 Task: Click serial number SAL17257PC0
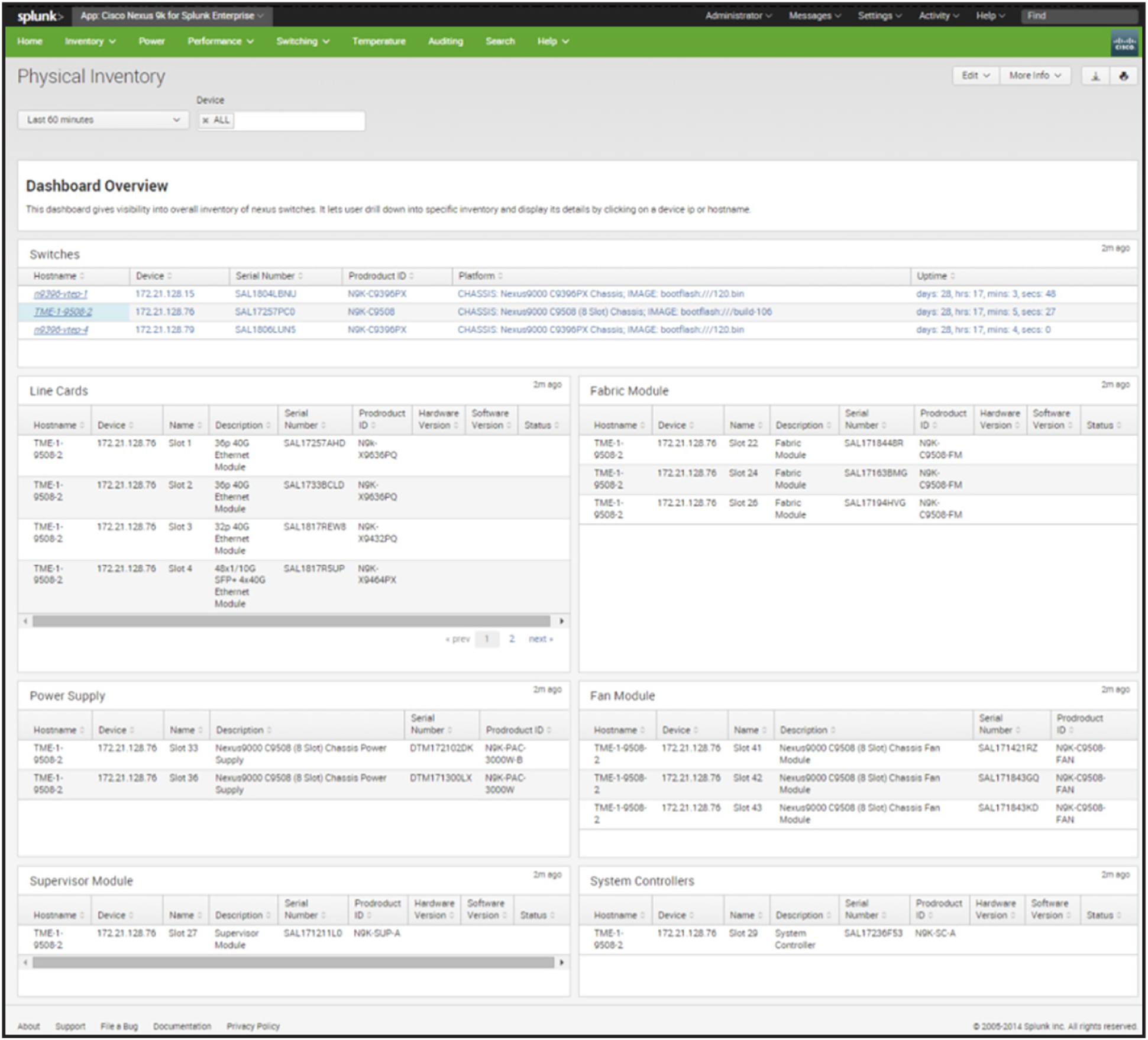click(x=264, y=312)
